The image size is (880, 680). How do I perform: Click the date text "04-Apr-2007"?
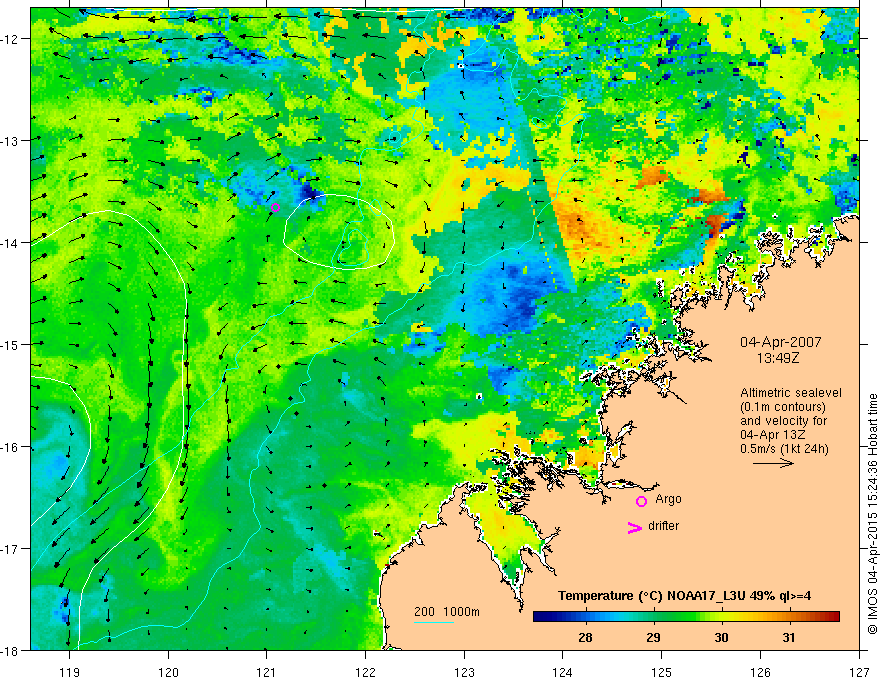click(780, 342)
